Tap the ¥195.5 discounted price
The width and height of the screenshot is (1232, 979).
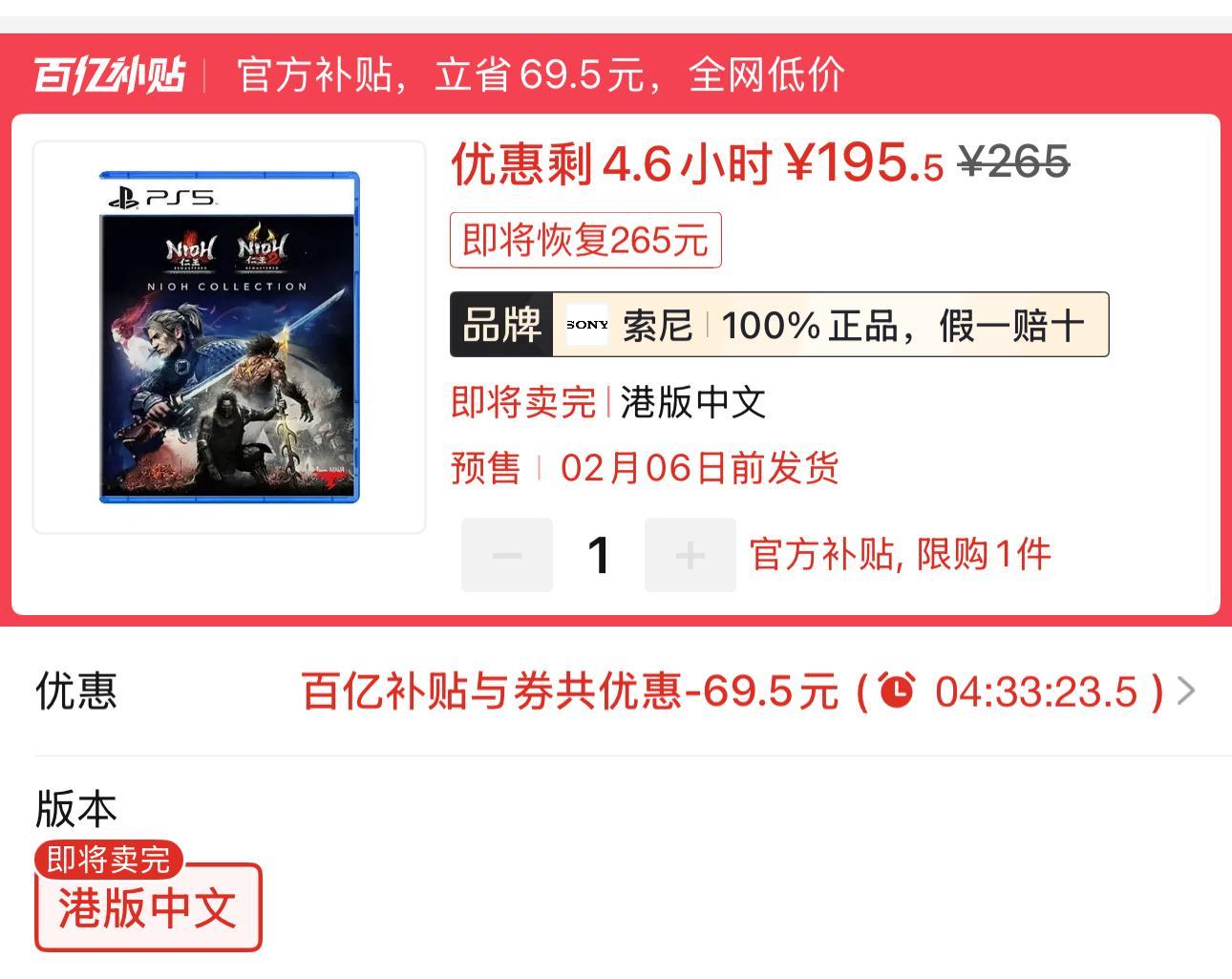click(x=864, y=163)
